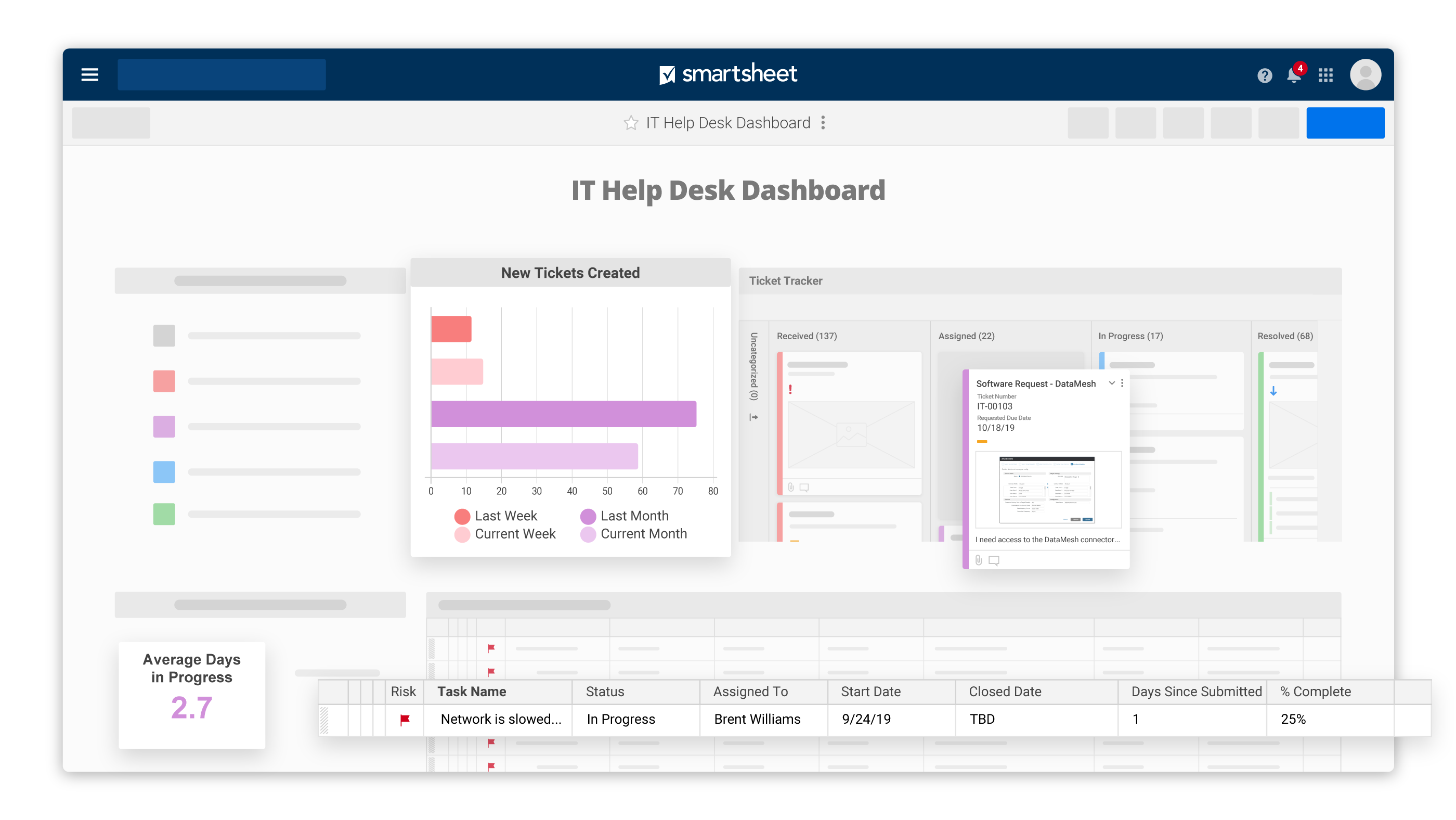1456x820 pixels.
Task: Open the app launcher grid icon
Action: pyautogui.click(x=1325, y=75)
